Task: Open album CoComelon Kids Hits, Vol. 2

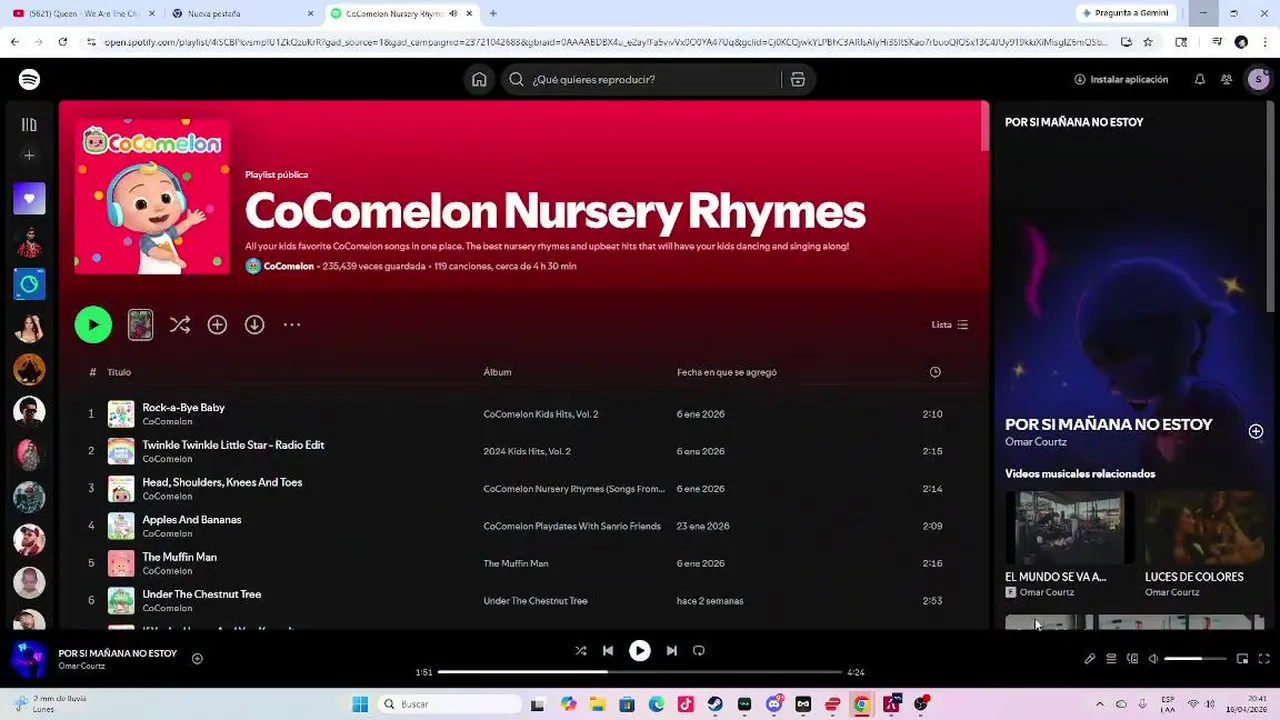Action: tap(540, 414)
